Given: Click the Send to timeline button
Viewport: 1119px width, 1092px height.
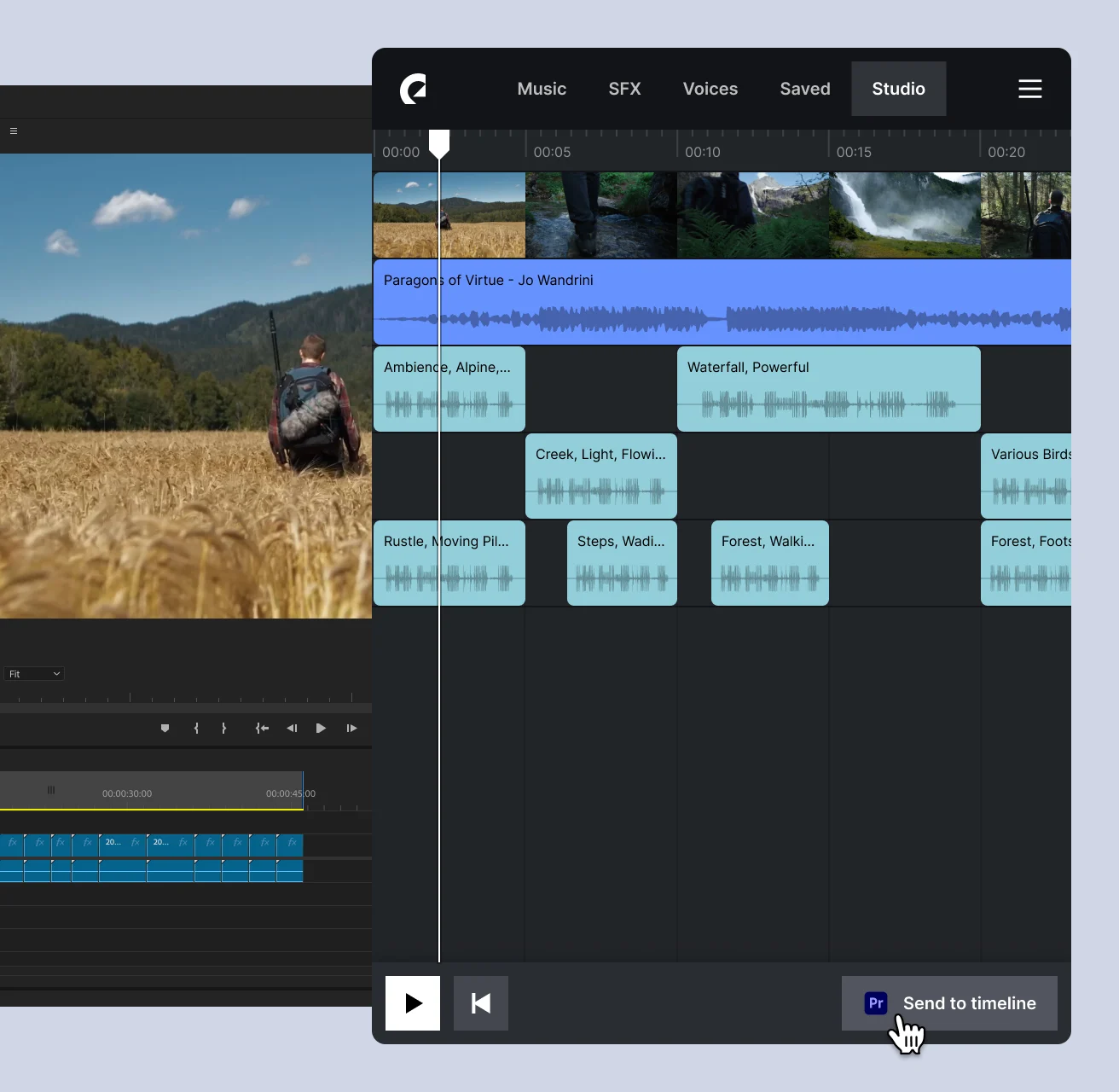Looking at the screenshot, I should point(948,1002).
